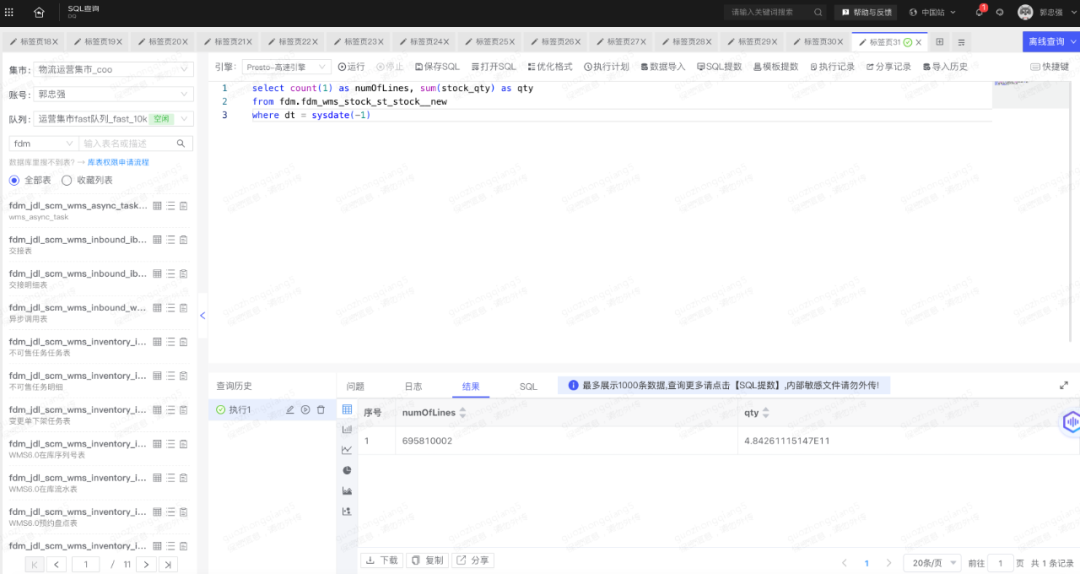Open 执行计划 execution plan
The width and height of the screenshot is (1080, 574).
[x=607, y=67]
